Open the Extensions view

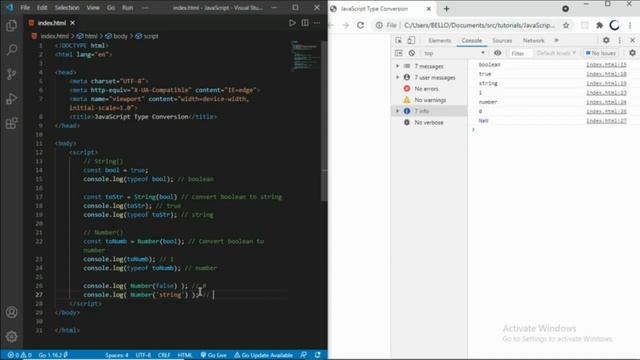(x=11, y=123)
